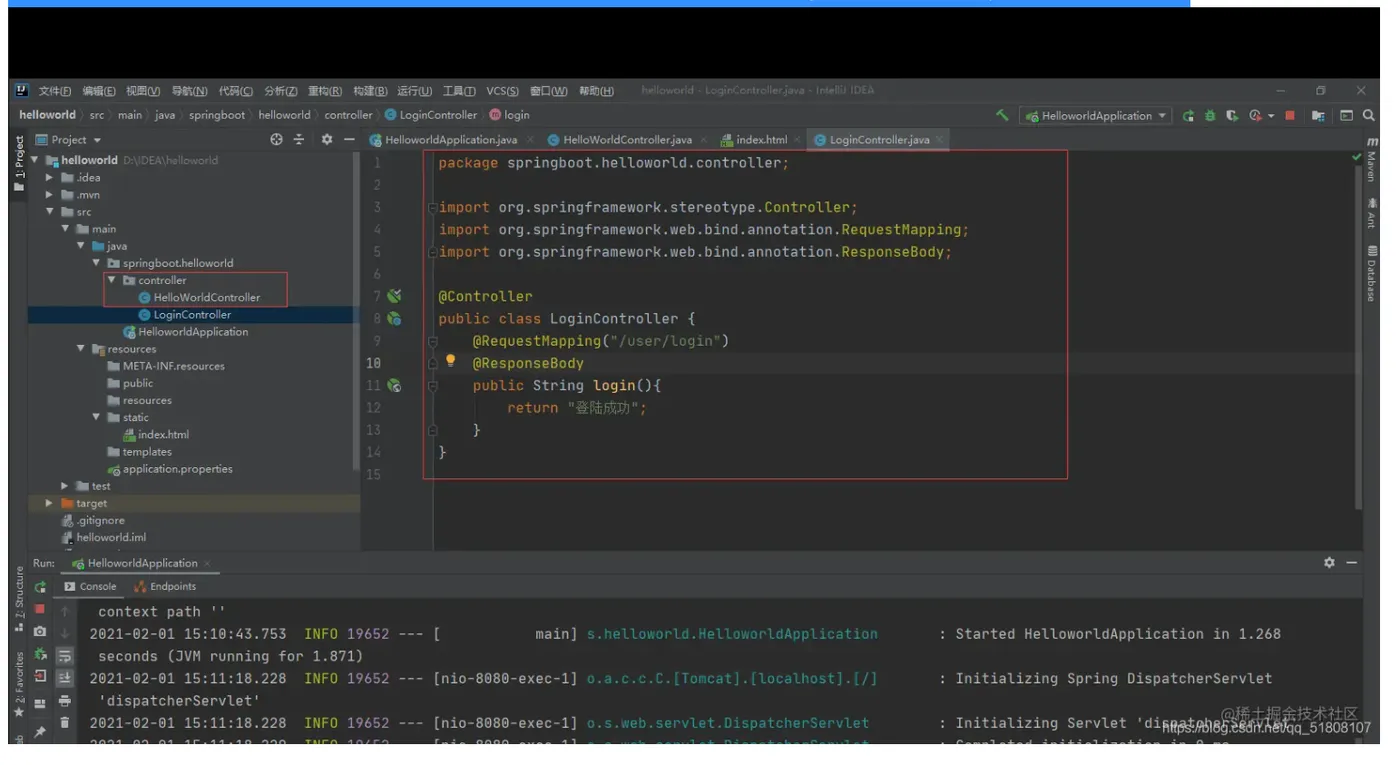Viewport: 1400px width, 765px height.
Task: Select helloworld.iml file
Action: (103, 538)
